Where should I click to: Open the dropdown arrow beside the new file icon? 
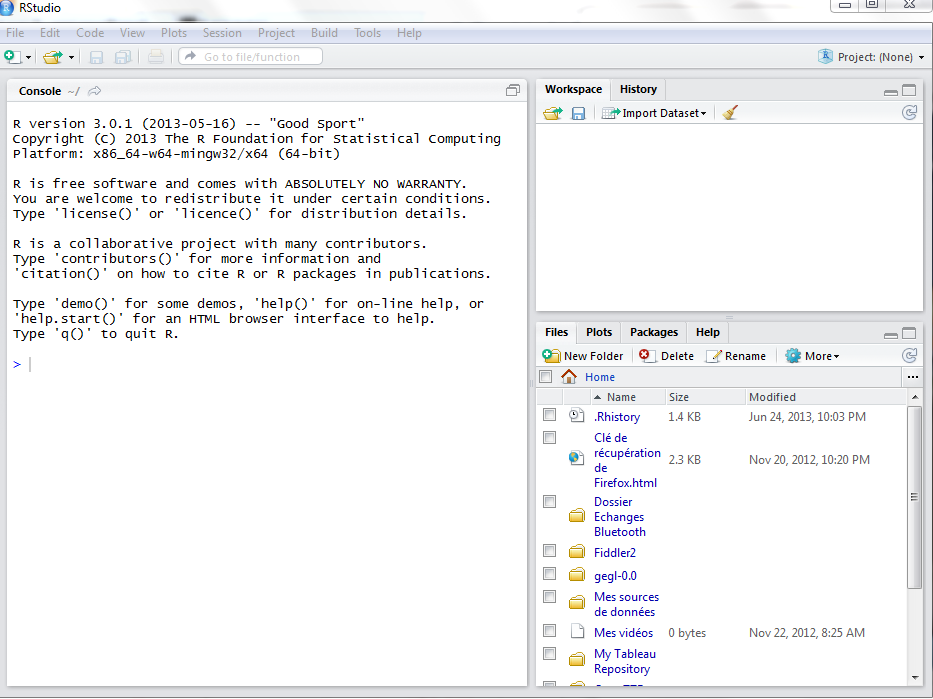28,58
